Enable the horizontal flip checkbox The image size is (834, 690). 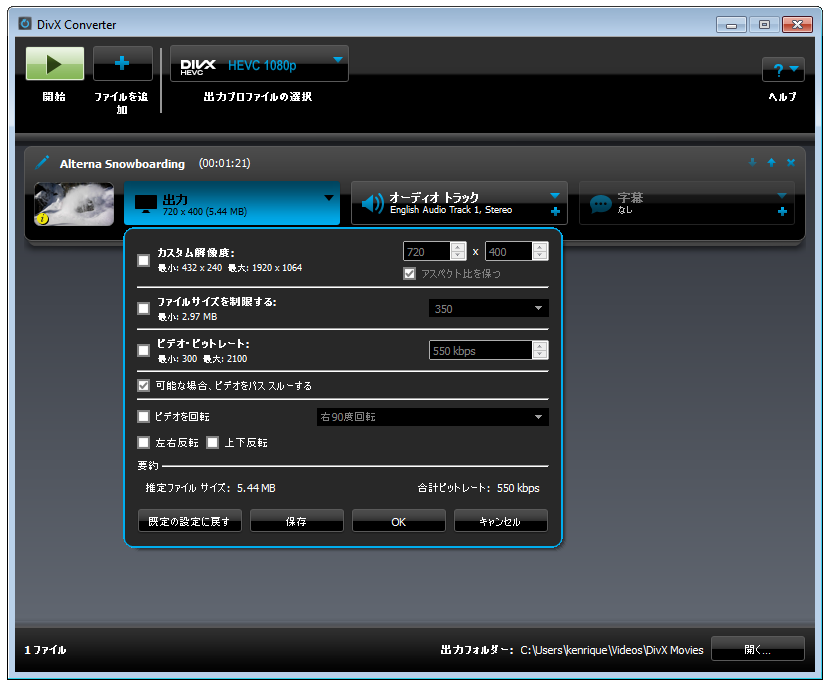coord(144,442)
